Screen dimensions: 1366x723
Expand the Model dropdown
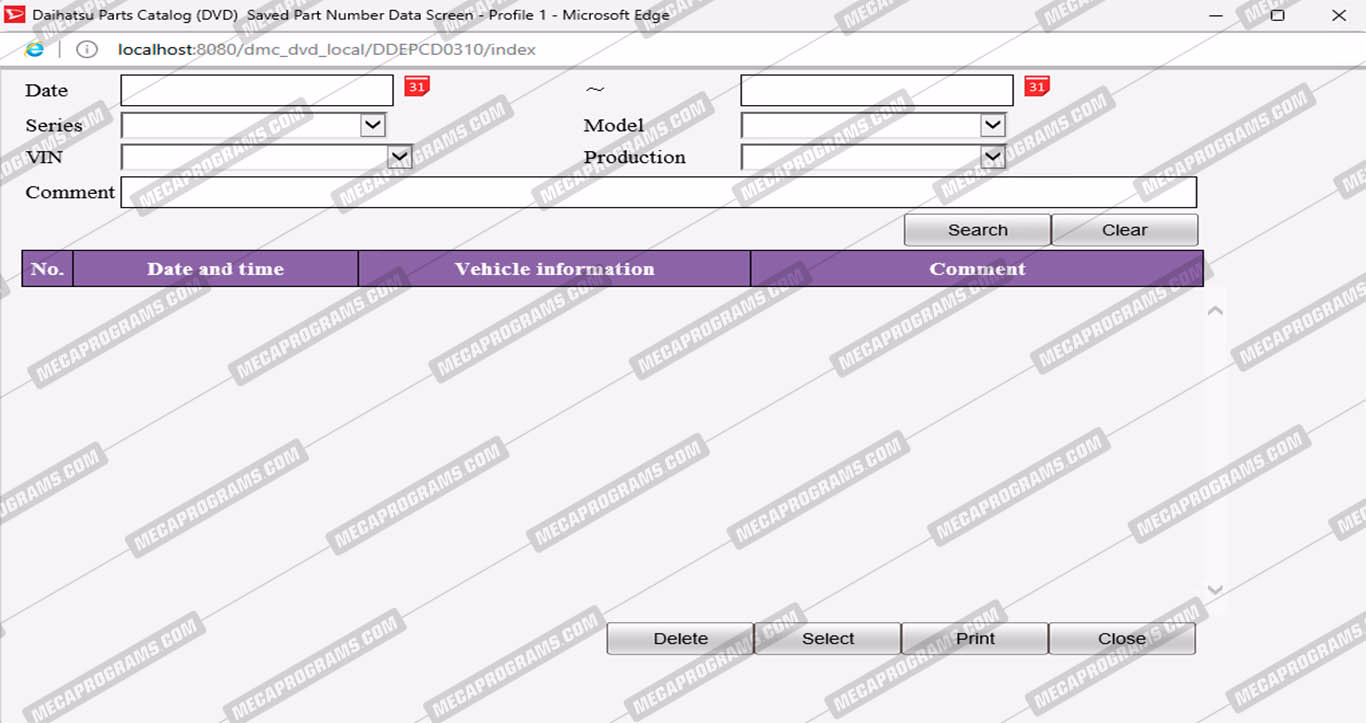coord(992,125)
